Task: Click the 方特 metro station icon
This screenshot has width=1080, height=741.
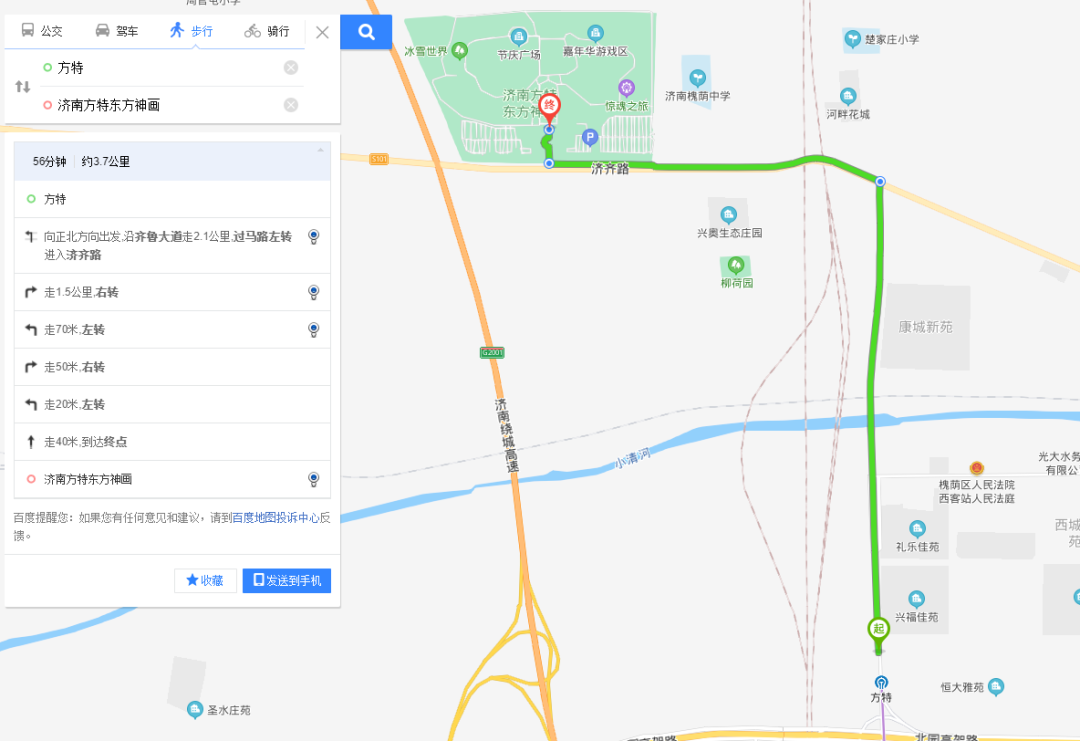Action: tap(881, 682)
